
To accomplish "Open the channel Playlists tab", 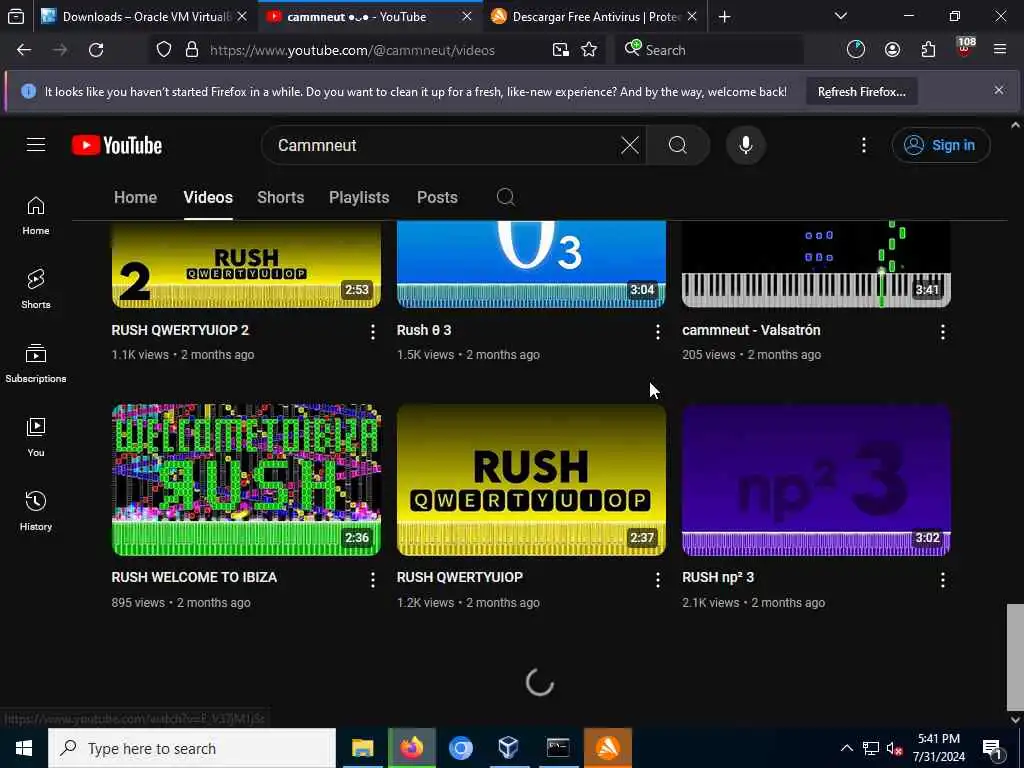I will pos(359,197).
